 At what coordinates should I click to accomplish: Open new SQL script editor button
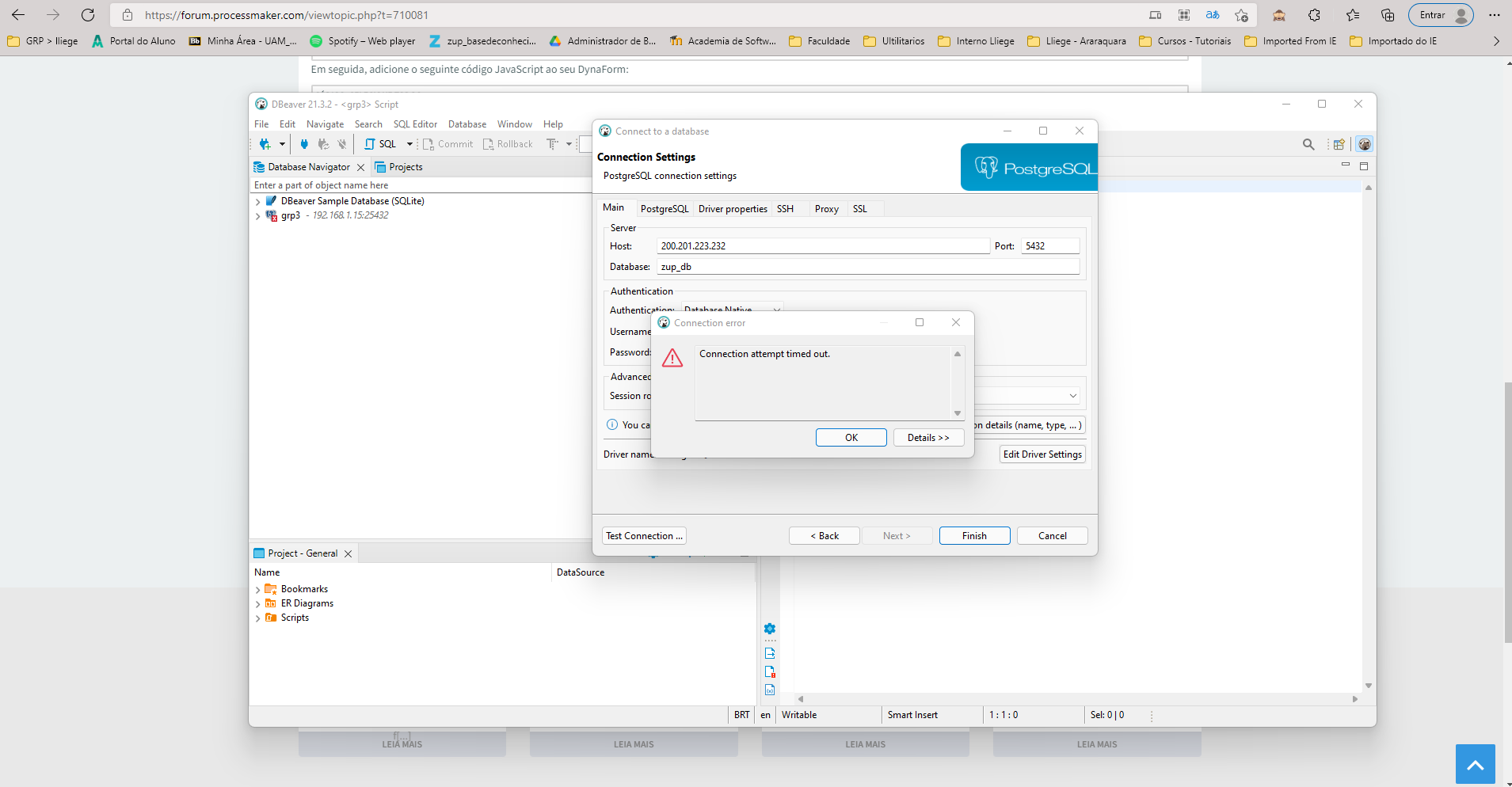click(x=381, y=144)
